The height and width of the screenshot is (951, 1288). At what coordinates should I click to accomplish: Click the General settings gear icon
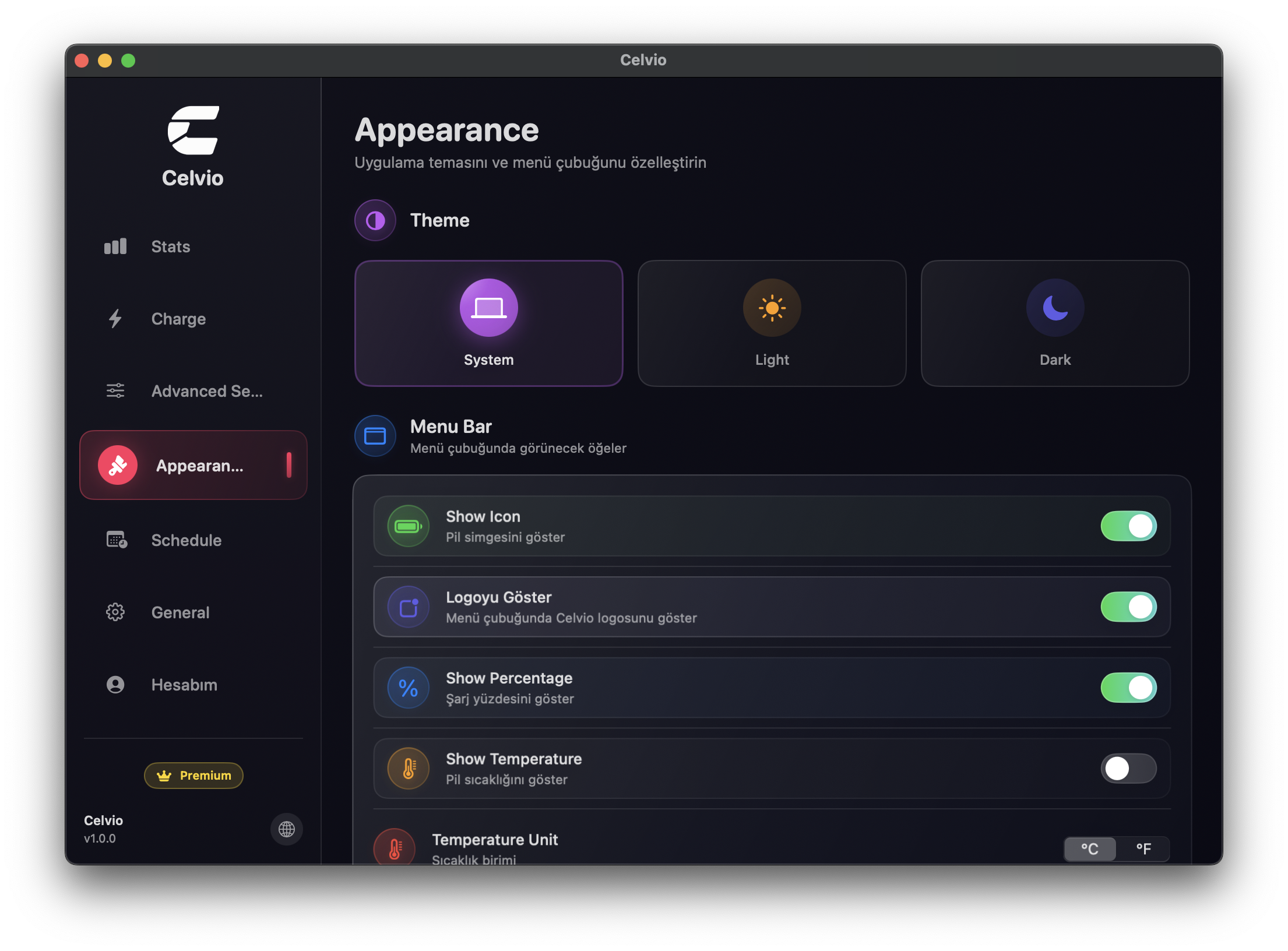click(115, 612)
